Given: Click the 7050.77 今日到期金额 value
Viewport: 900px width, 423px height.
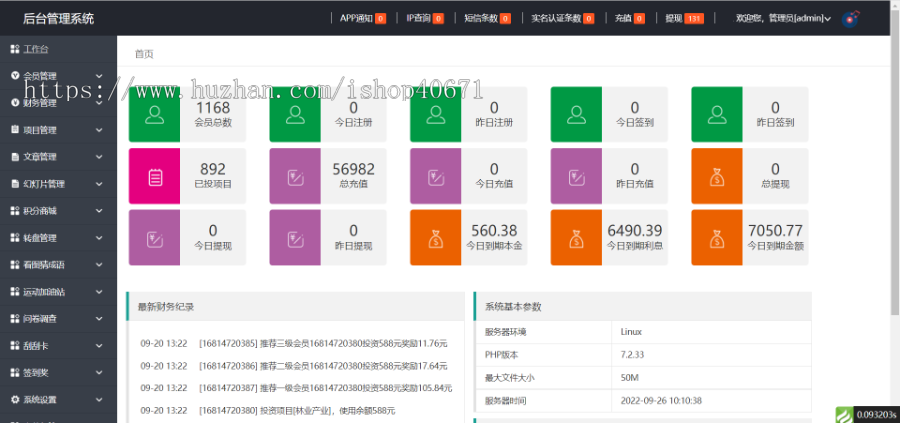Looking at the screenshot, I should (x=775, y=231).
